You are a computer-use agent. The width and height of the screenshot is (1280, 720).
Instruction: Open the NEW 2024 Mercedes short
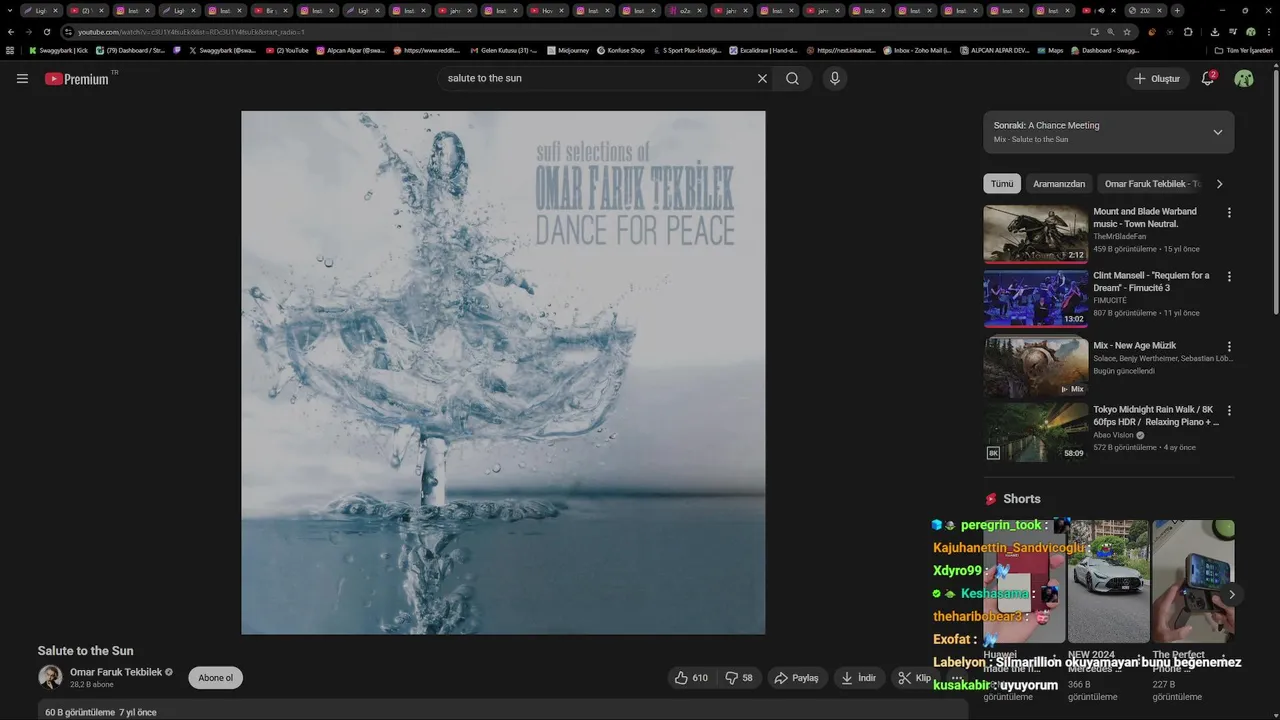point(1108,581)
